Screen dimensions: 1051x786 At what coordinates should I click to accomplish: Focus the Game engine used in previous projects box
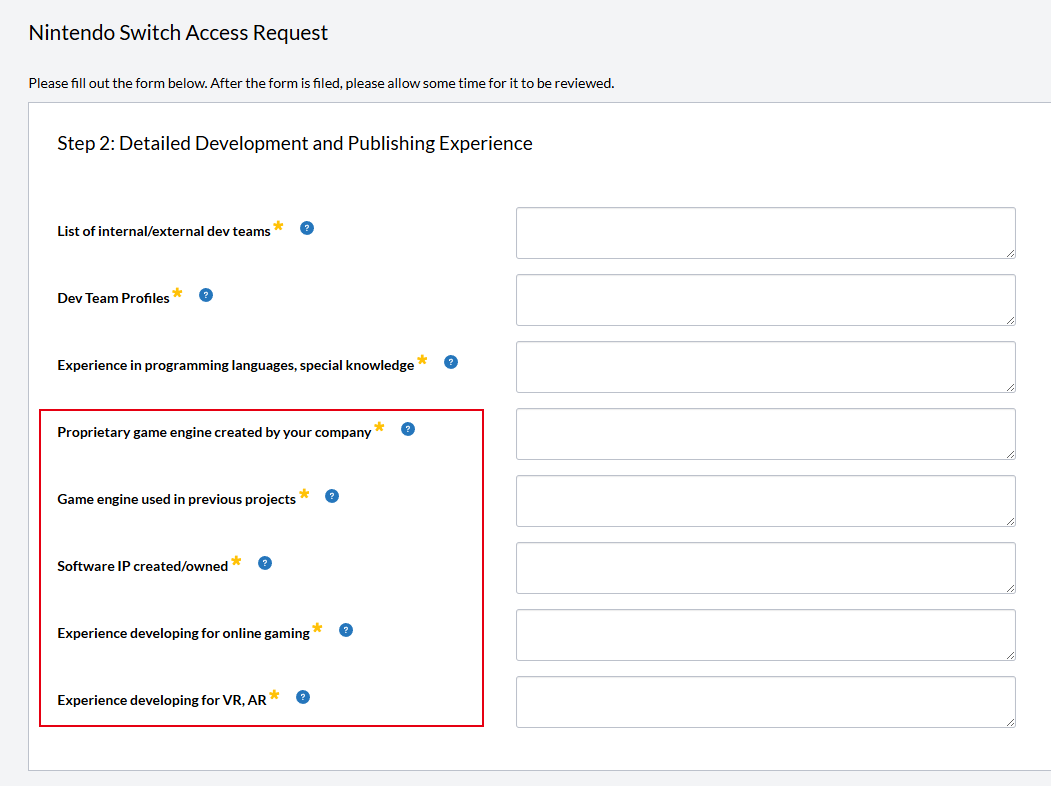pyautogui.click(x=765, y=501)
